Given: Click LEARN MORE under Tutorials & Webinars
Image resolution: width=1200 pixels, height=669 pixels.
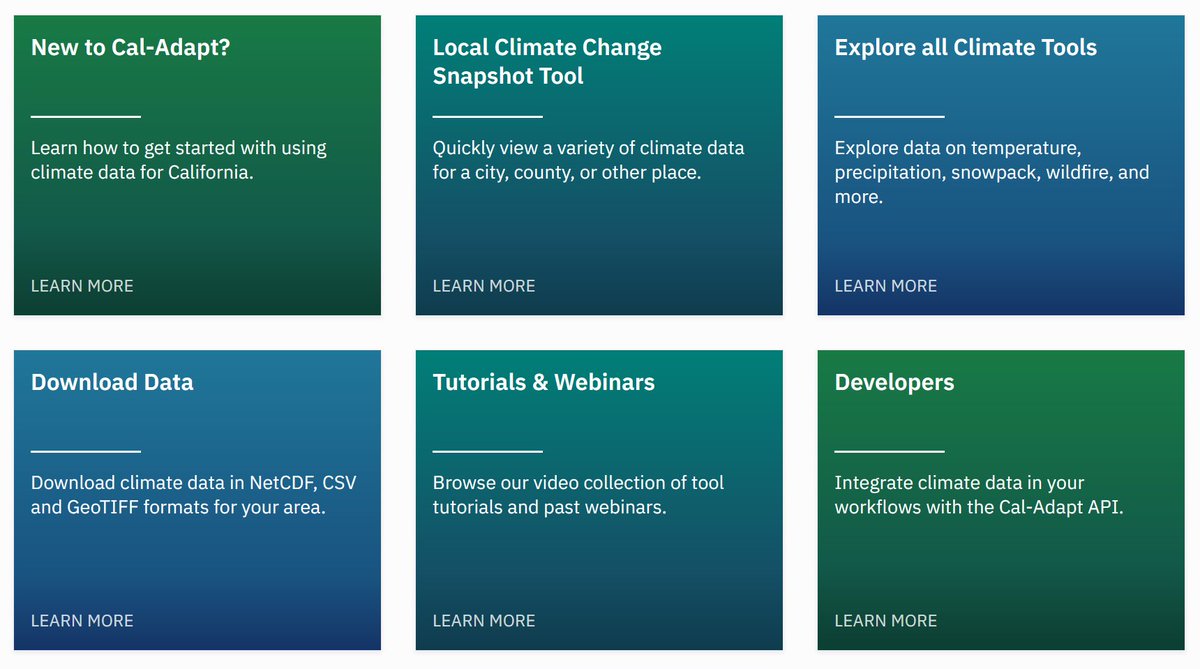Looking at the screenshot, I should click(x=484, y=621).
